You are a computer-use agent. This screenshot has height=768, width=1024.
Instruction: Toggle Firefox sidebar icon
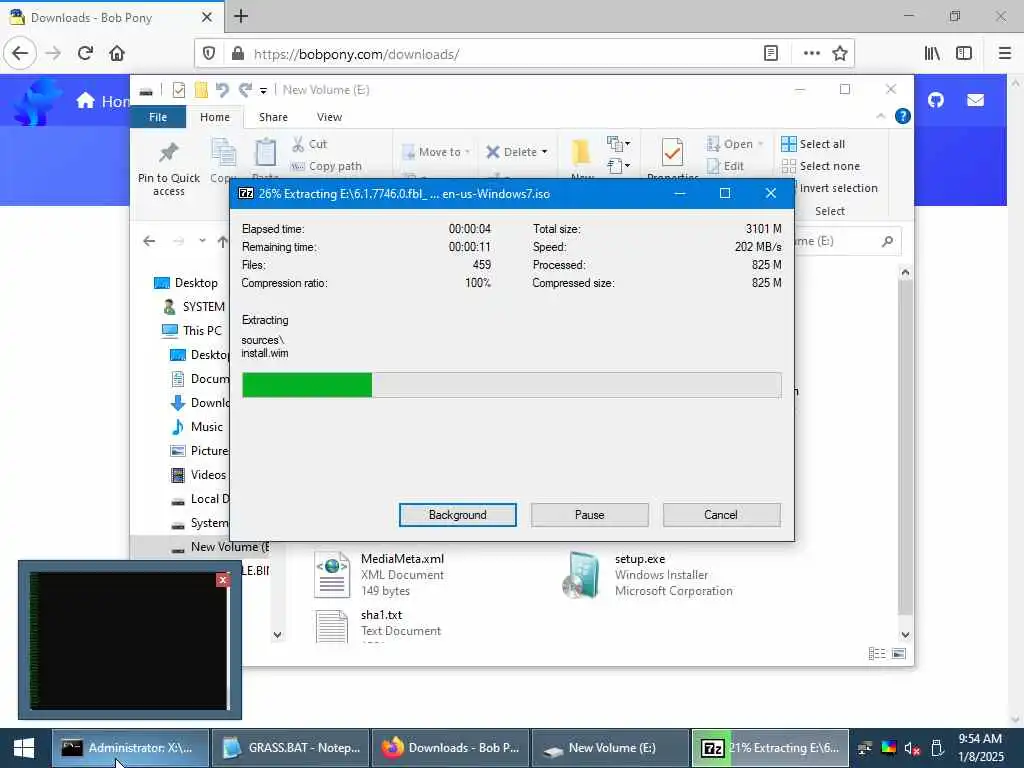(x=964, y=53)
